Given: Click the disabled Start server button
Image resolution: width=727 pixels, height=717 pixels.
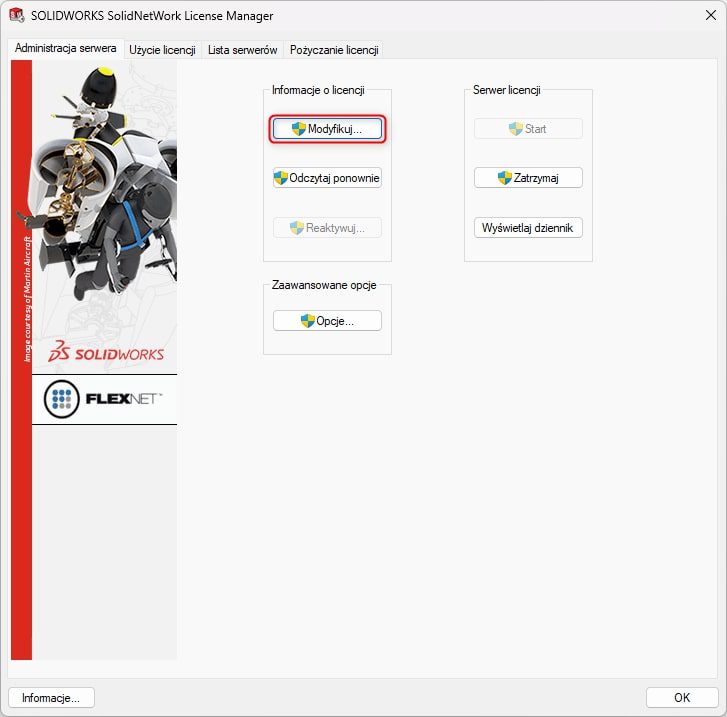Looking at the screenshot, I should [x=528, y=129].
